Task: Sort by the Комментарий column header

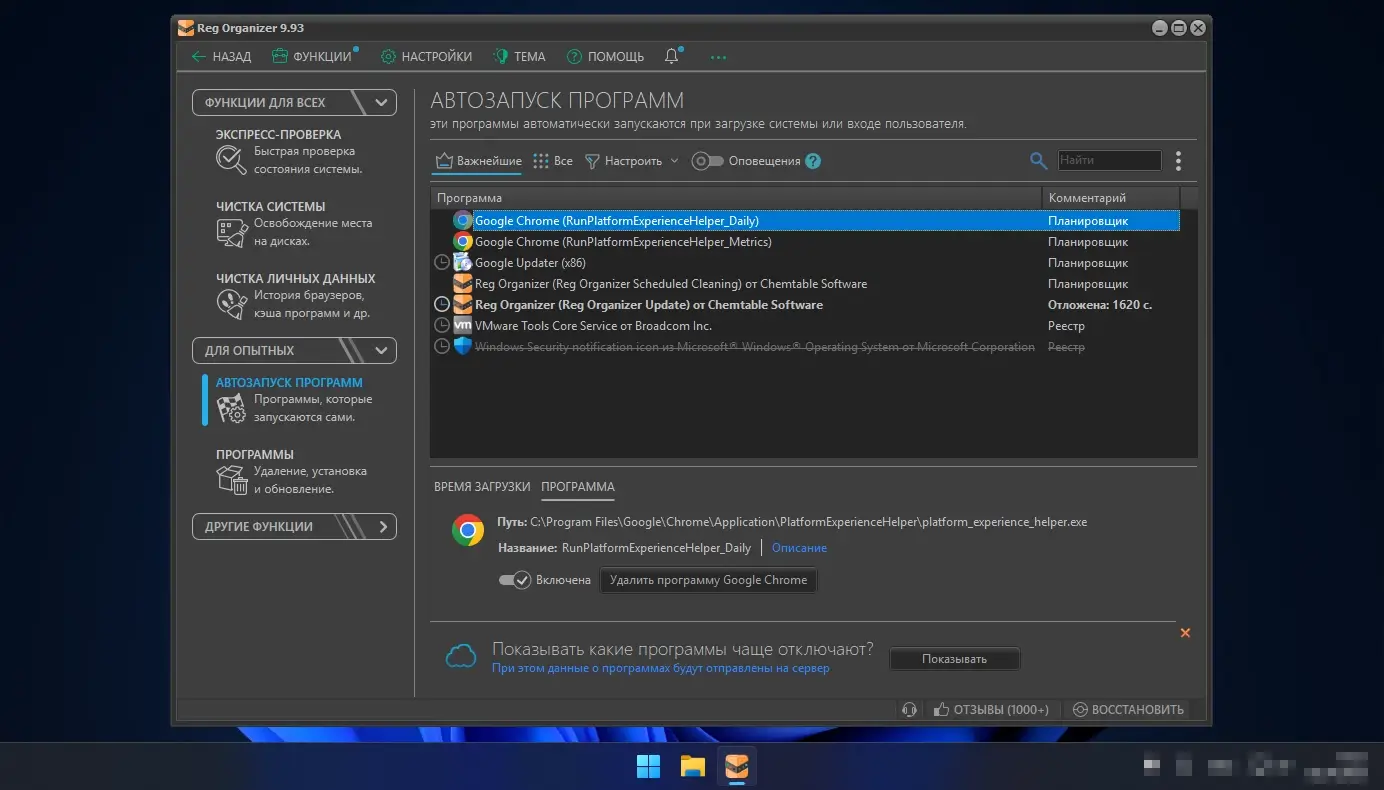Action: click(1111, 198)
